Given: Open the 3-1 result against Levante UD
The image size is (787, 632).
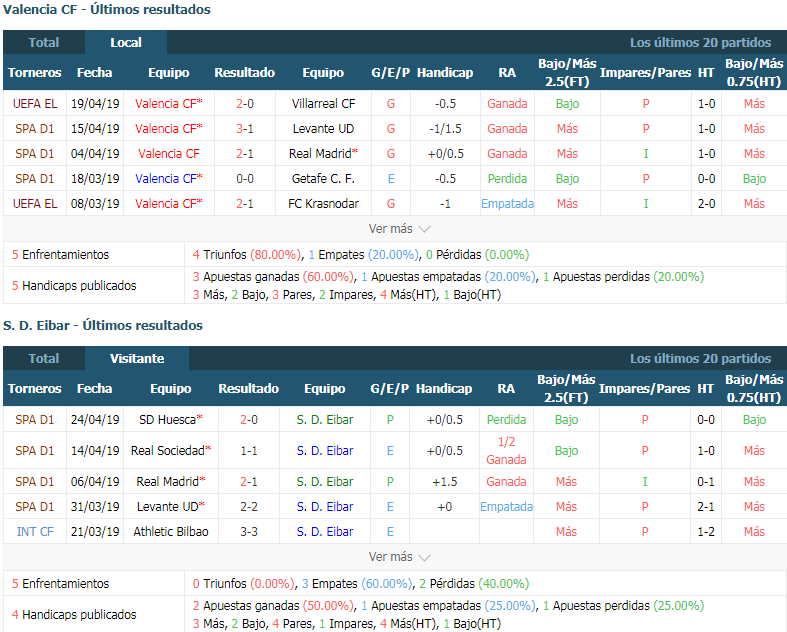Looking at the screenshot, I should click(245, 129).
